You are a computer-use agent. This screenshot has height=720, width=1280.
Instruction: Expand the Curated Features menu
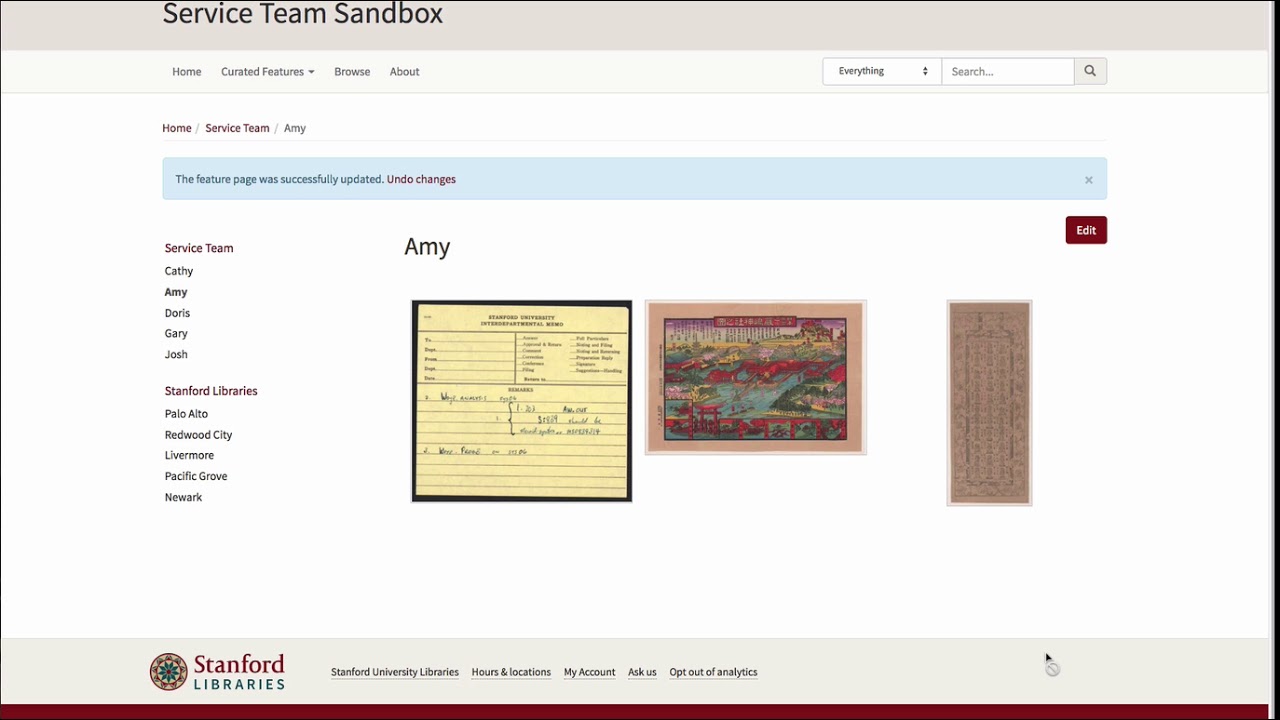click(267, 72)
